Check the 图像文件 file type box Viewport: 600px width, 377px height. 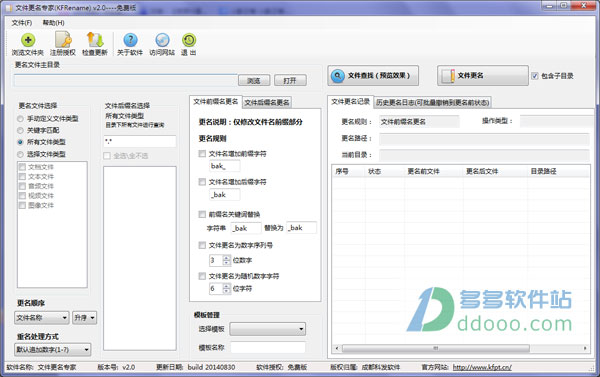22,205
